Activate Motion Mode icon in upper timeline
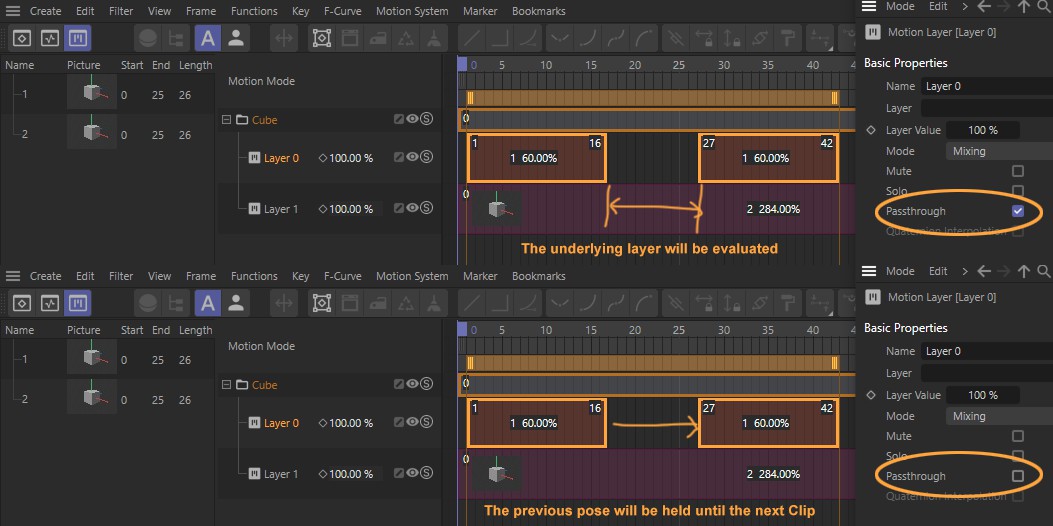The image size is (1053, 526). [78, 38]
